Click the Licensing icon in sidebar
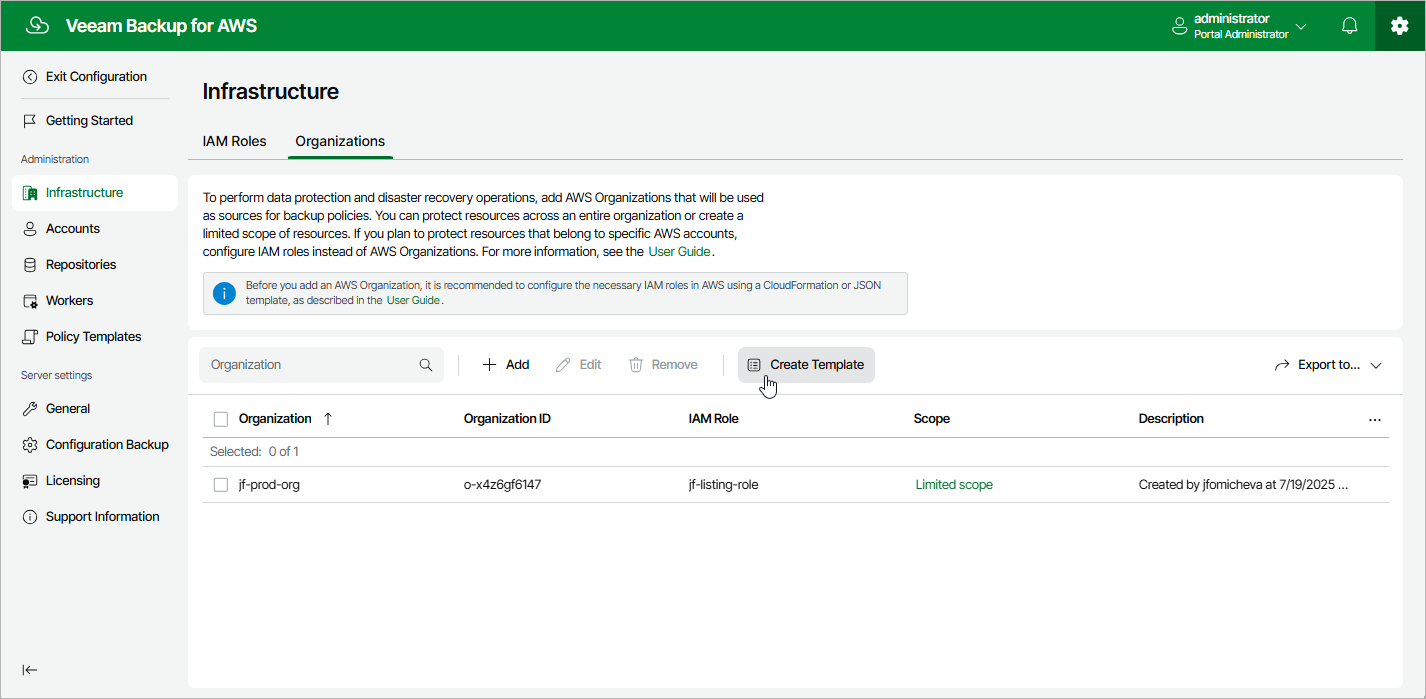This screenshot has width=1426, height=699. tap(30, 481)
